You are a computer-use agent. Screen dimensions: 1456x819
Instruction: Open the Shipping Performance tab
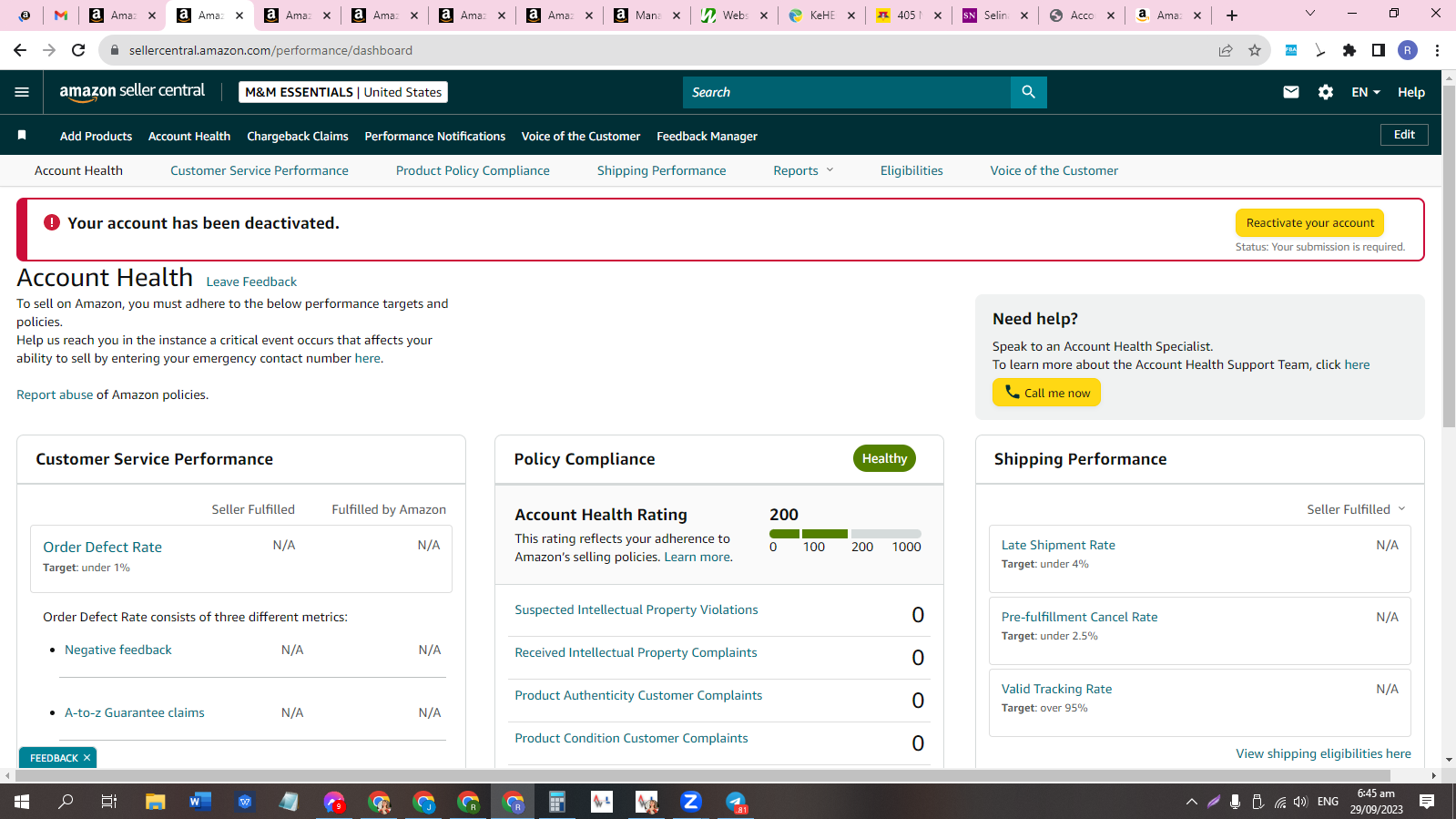point(662,170)
